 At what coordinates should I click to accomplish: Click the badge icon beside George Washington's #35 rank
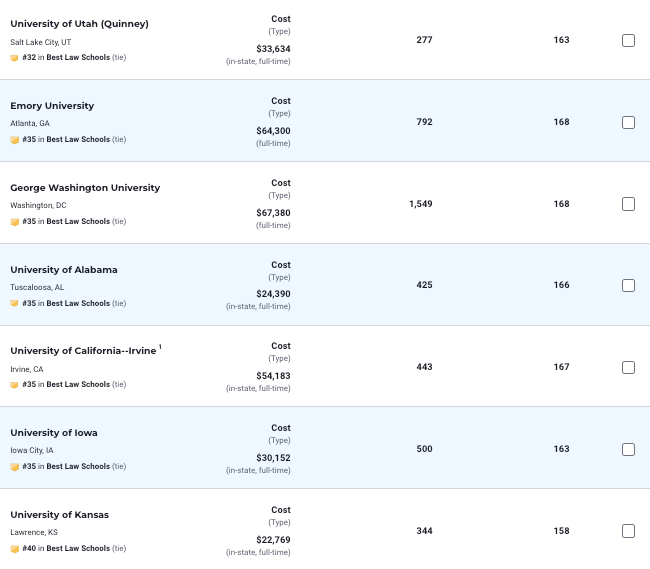(14, 222)
